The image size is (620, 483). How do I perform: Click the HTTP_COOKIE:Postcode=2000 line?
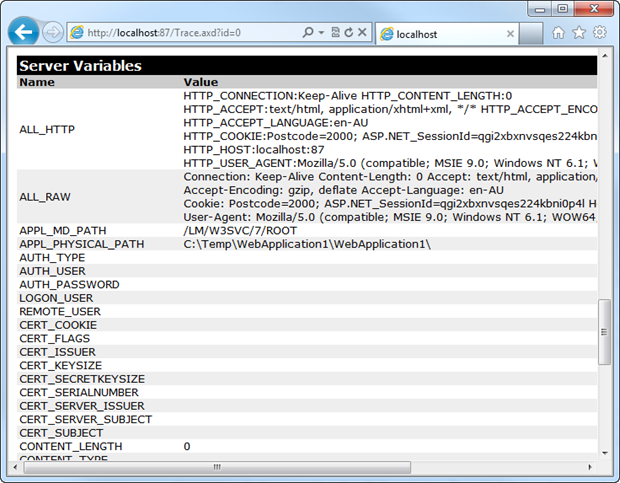tap(390, 136)
